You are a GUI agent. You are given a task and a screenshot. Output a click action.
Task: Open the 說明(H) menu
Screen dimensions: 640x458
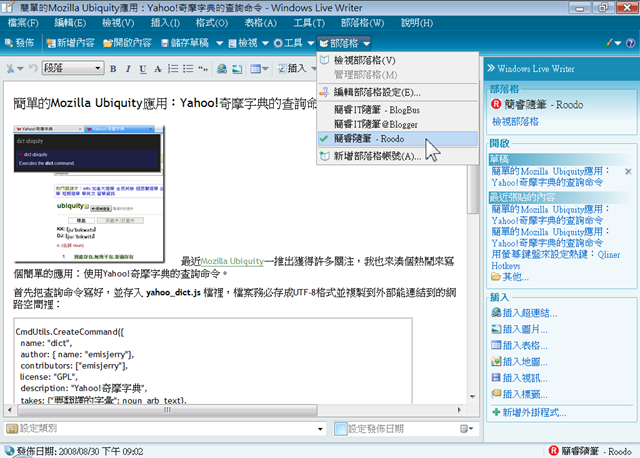(x=417, y=23)
